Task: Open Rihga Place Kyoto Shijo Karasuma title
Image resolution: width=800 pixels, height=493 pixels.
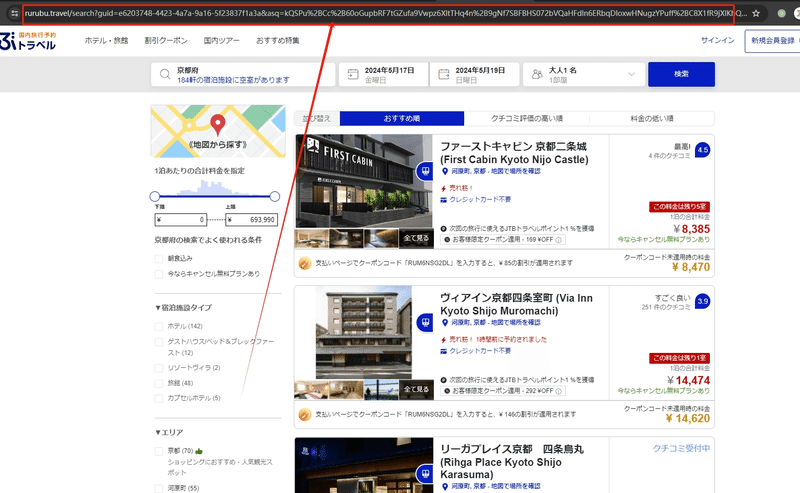Action: click(512, 462)
